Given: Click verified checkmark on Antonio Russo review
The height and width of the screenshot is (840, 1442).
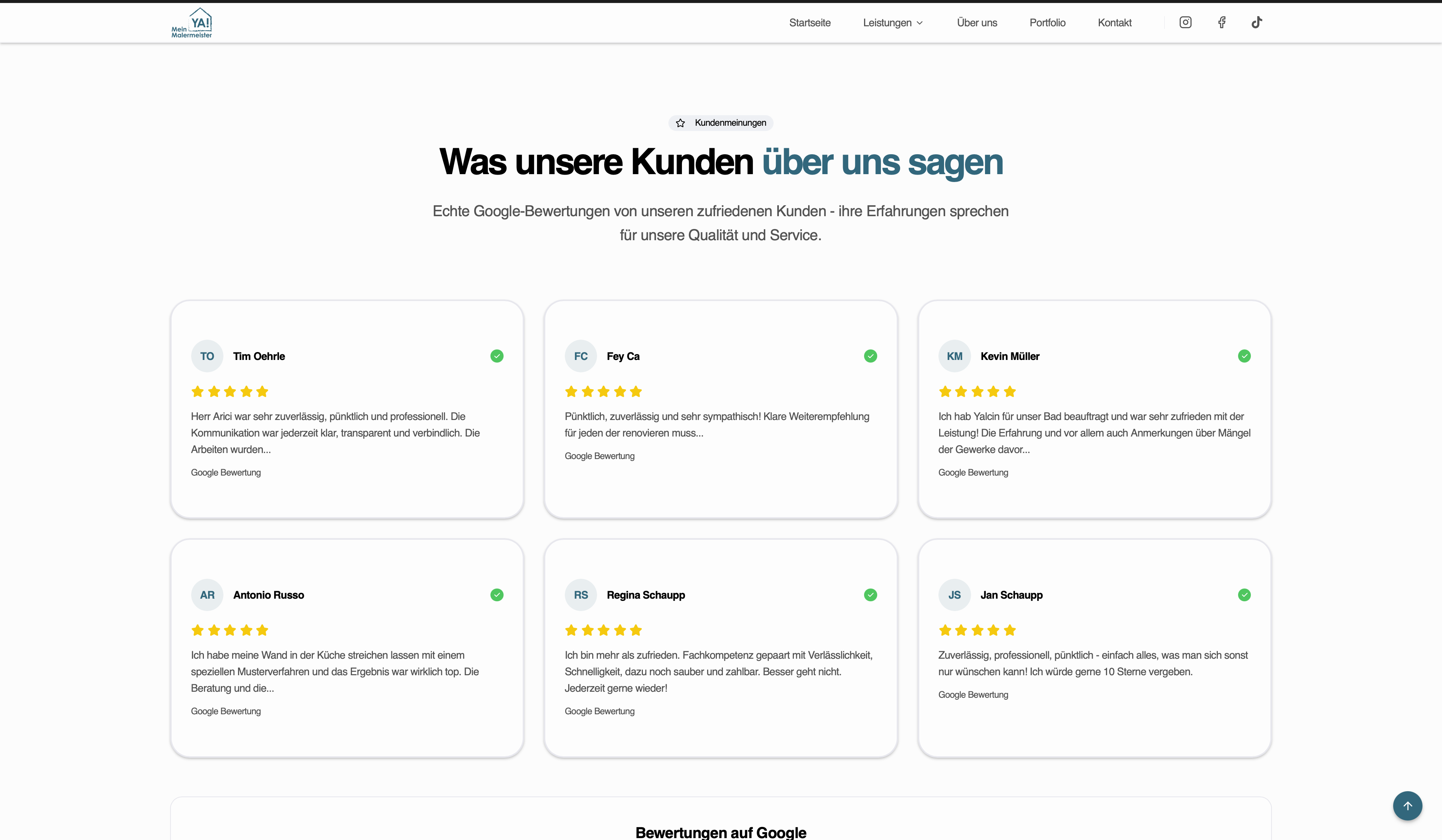Looking at the screenshot, I should [x=497, y=595].
